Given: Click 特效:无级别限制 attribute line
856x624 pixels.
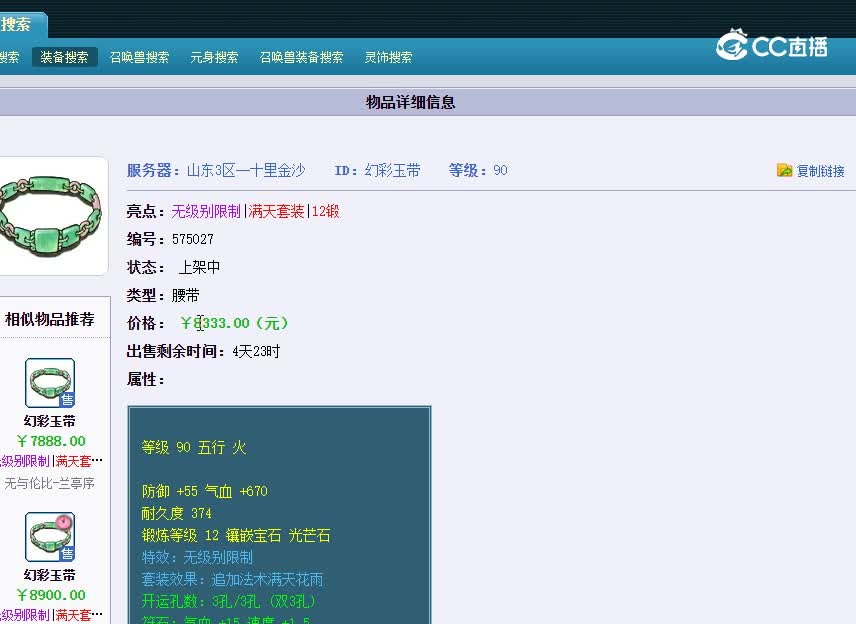Looking at the screenshot, I should tap(197, 557).
